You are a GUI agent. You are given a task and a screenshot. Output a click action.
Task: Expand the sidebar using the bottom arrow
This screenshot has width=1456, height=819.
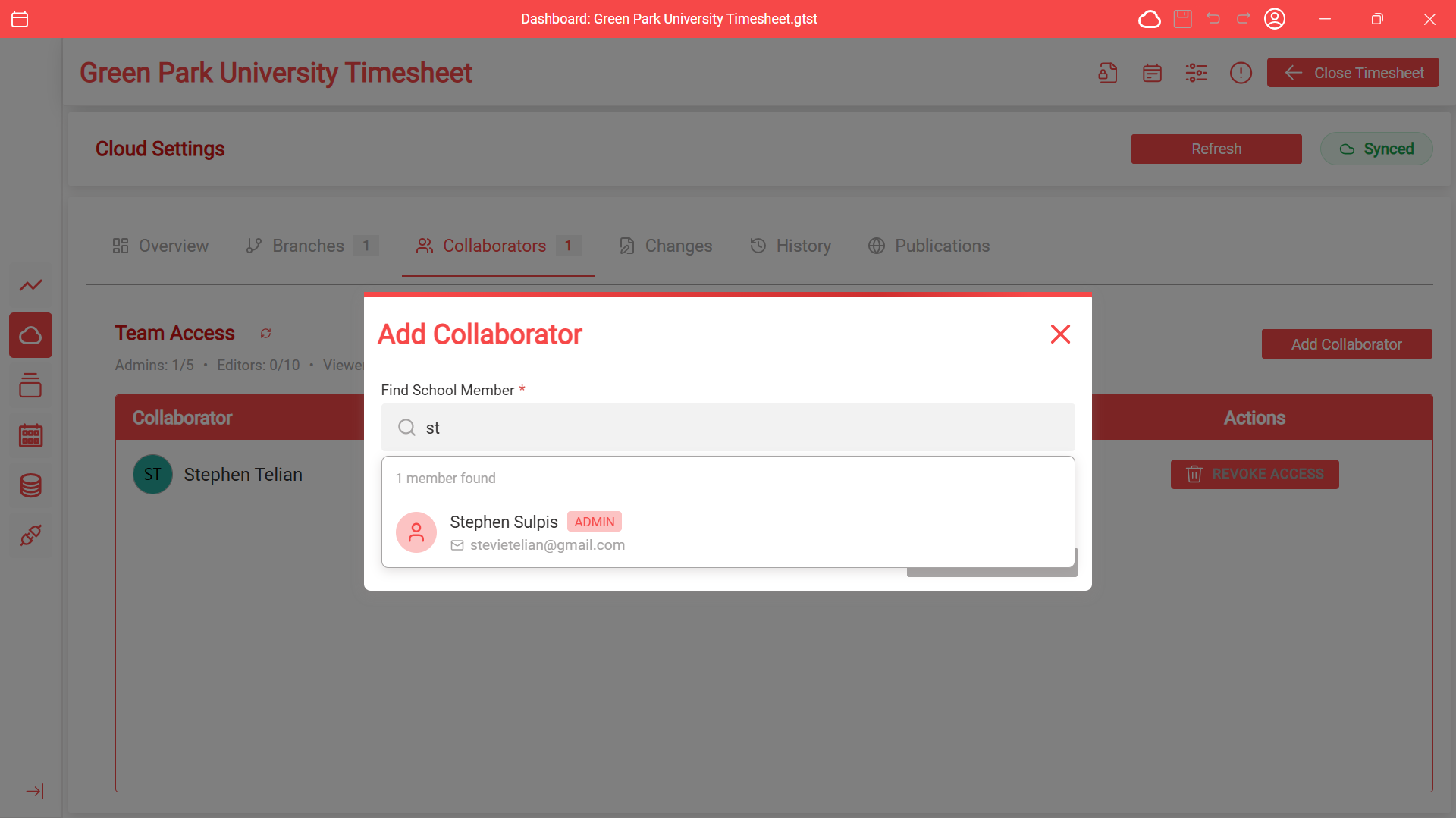point(35,791)
